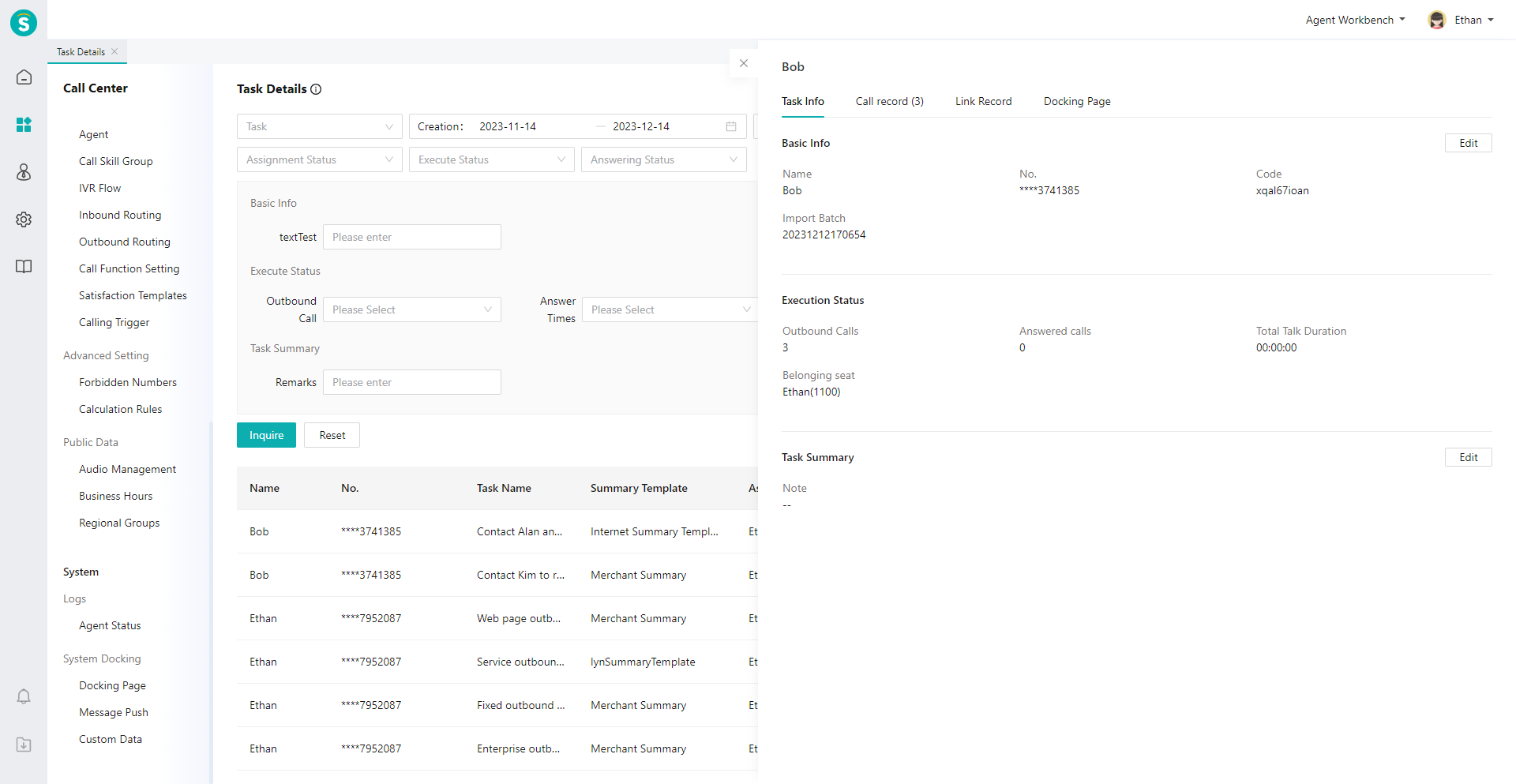This screenshot has width=1516, height=784.
Task: Switch to the Task Info tab
Action: pos(803,101)
